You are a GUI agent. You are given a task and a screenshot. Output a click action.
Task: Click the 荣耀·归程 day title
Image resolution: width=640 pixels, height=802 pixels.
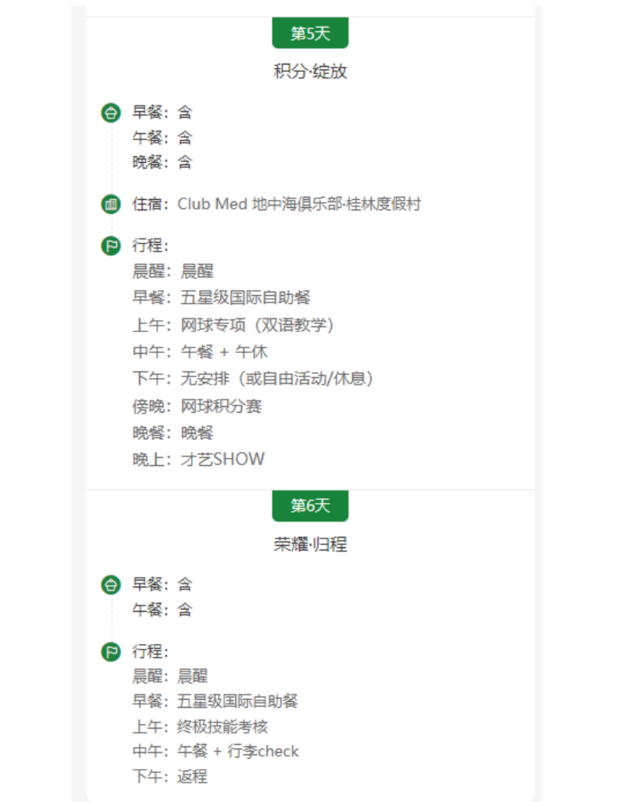coord(310,544)
